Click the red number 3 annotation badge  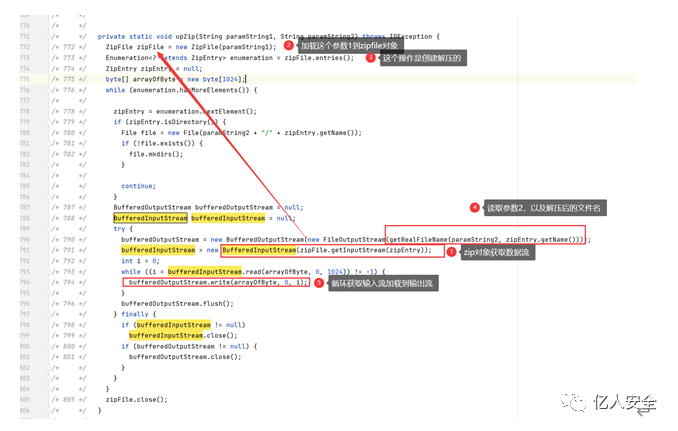click(x=370, y=58)
